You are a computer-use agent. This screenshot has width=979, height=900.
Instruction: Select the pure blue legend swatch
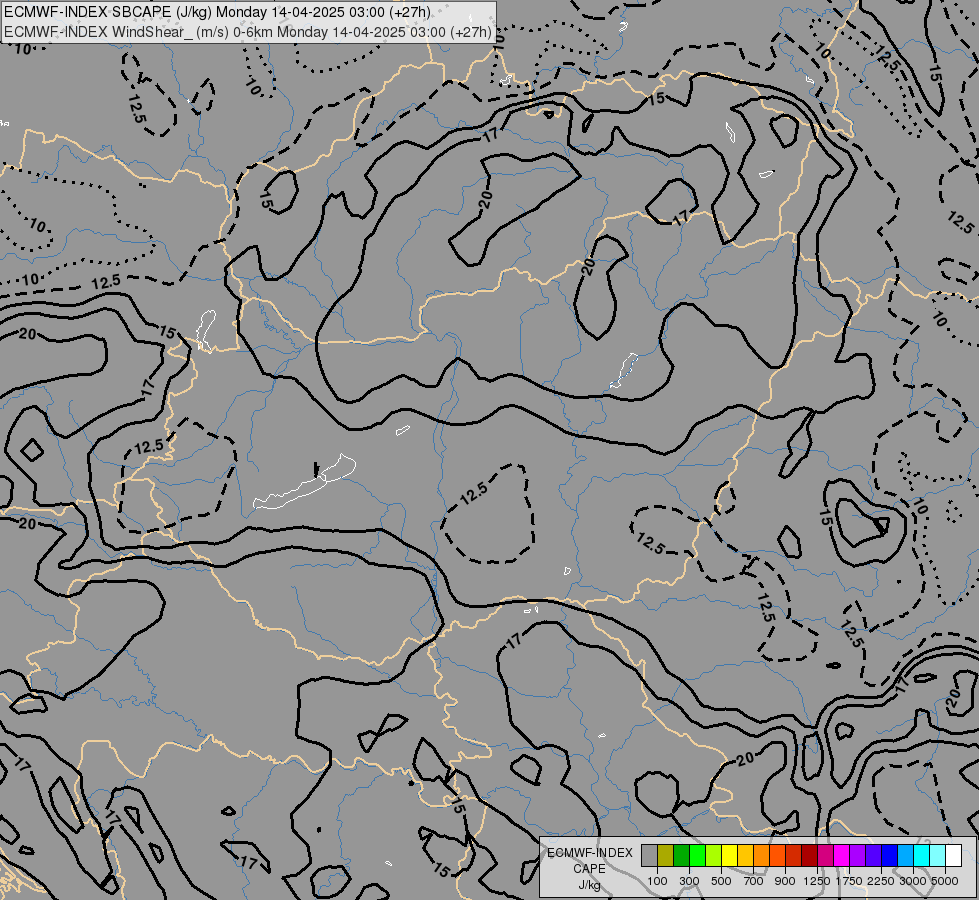[889, 855]
